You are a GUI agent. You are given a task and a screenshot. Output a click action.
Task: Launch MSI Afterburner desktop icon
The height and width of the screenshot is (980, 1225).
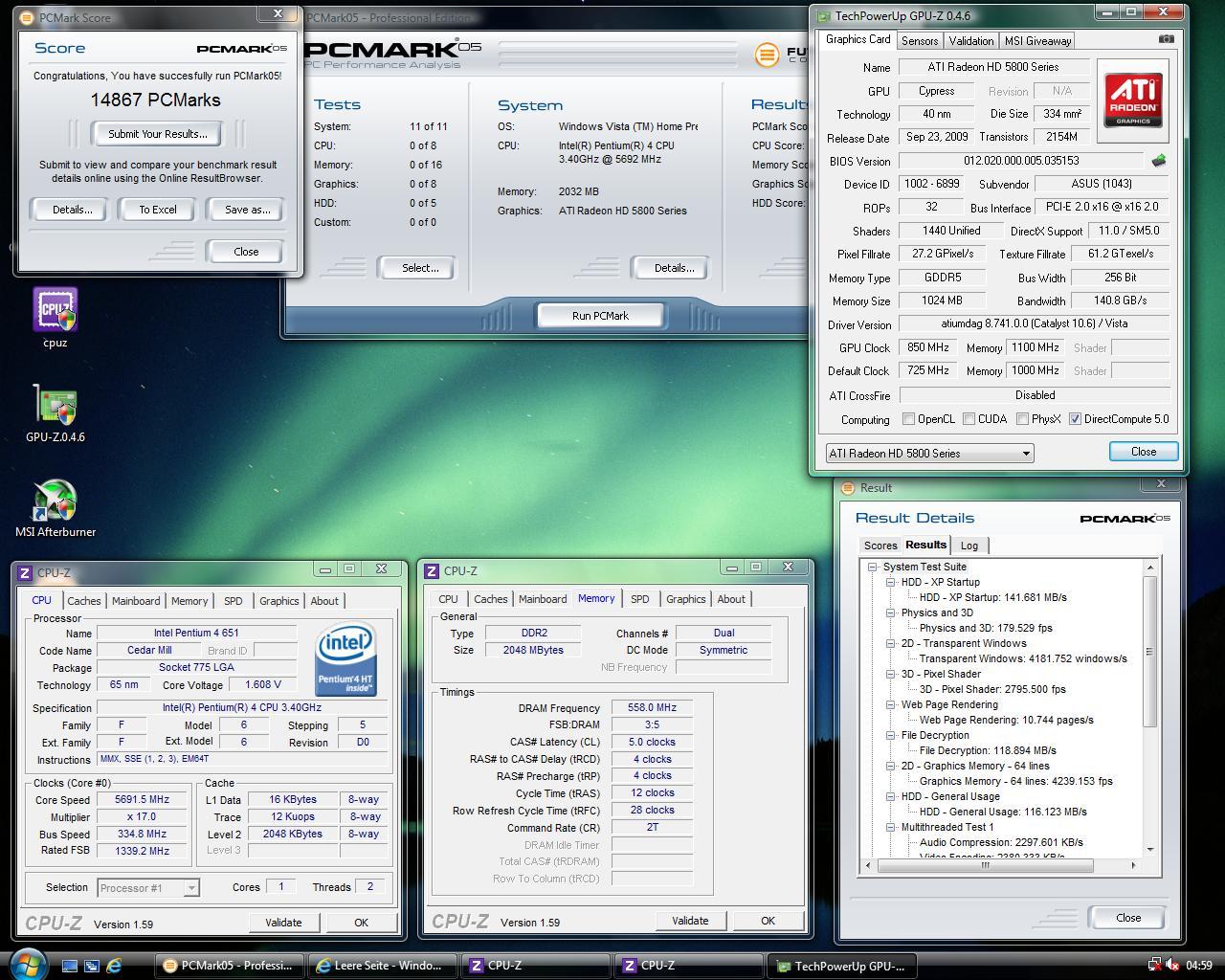56,501
